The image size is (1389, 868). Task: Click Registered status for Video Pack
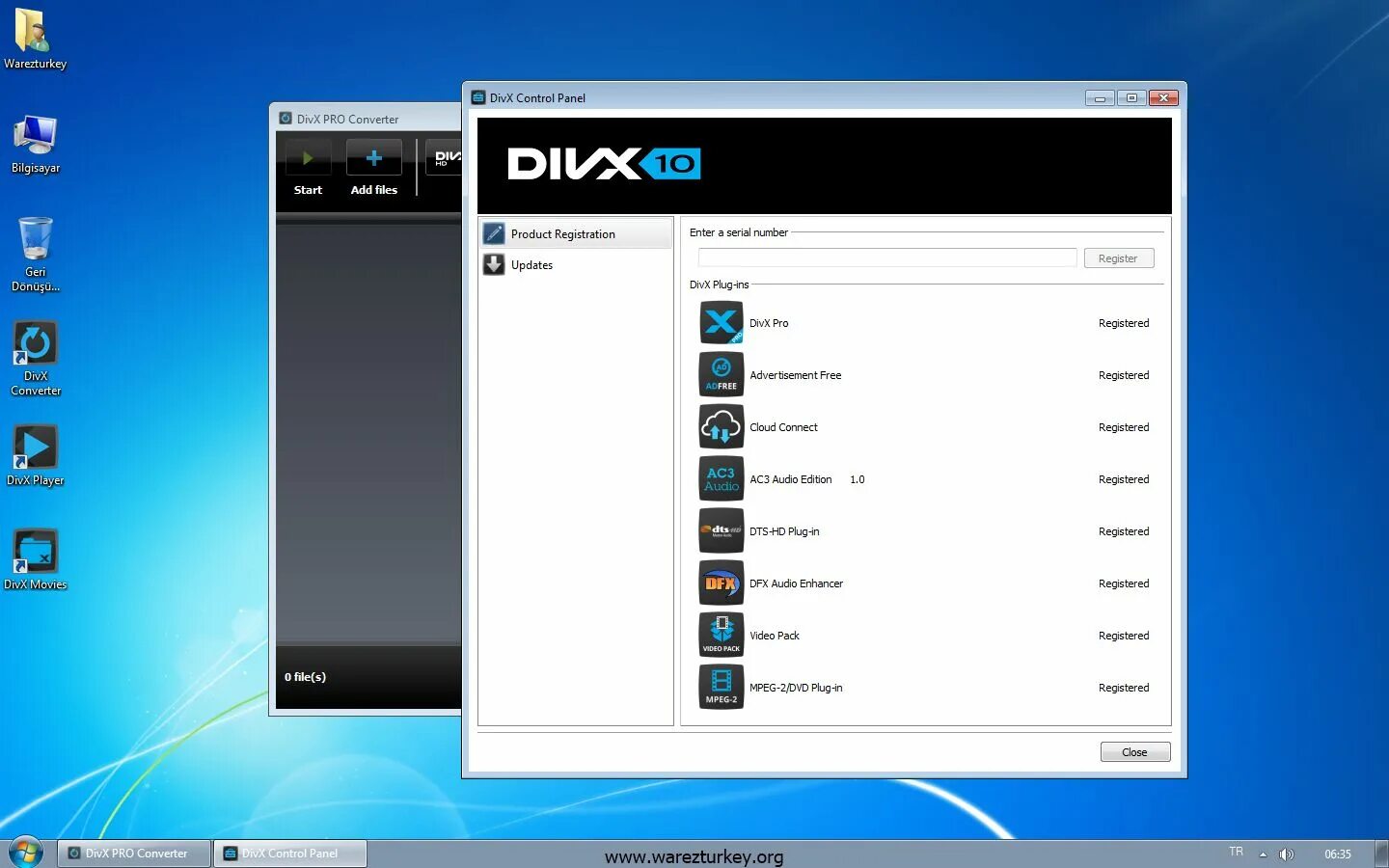1124,636
